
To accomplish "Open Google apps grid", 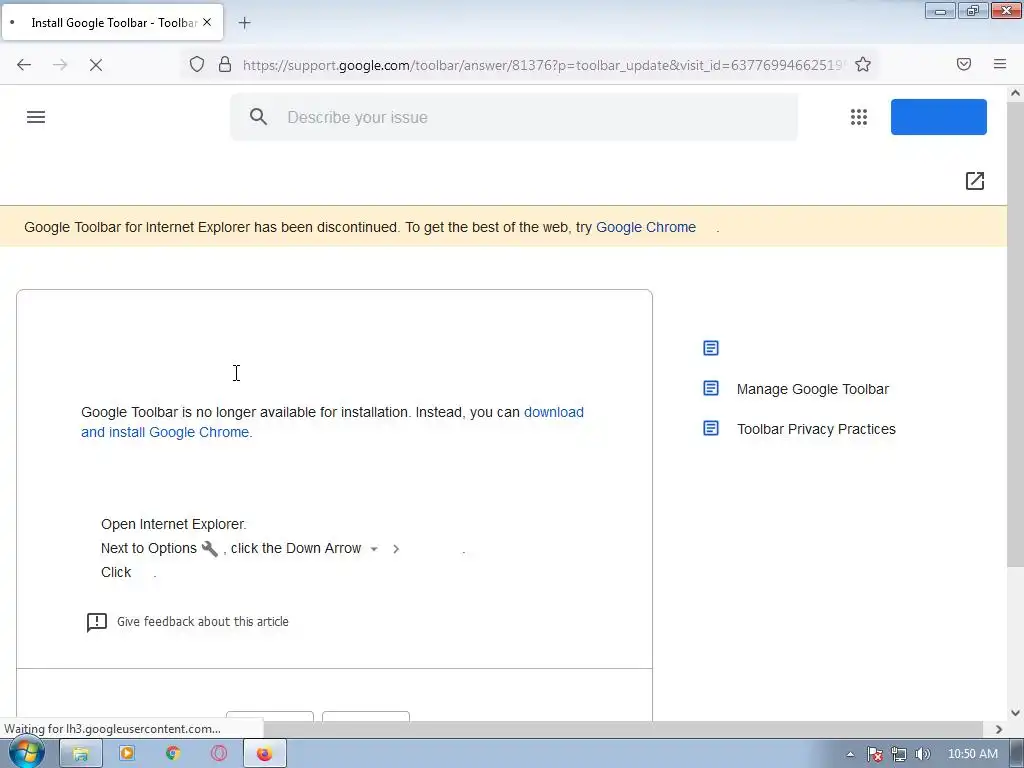I will click(x=859, y=117).
